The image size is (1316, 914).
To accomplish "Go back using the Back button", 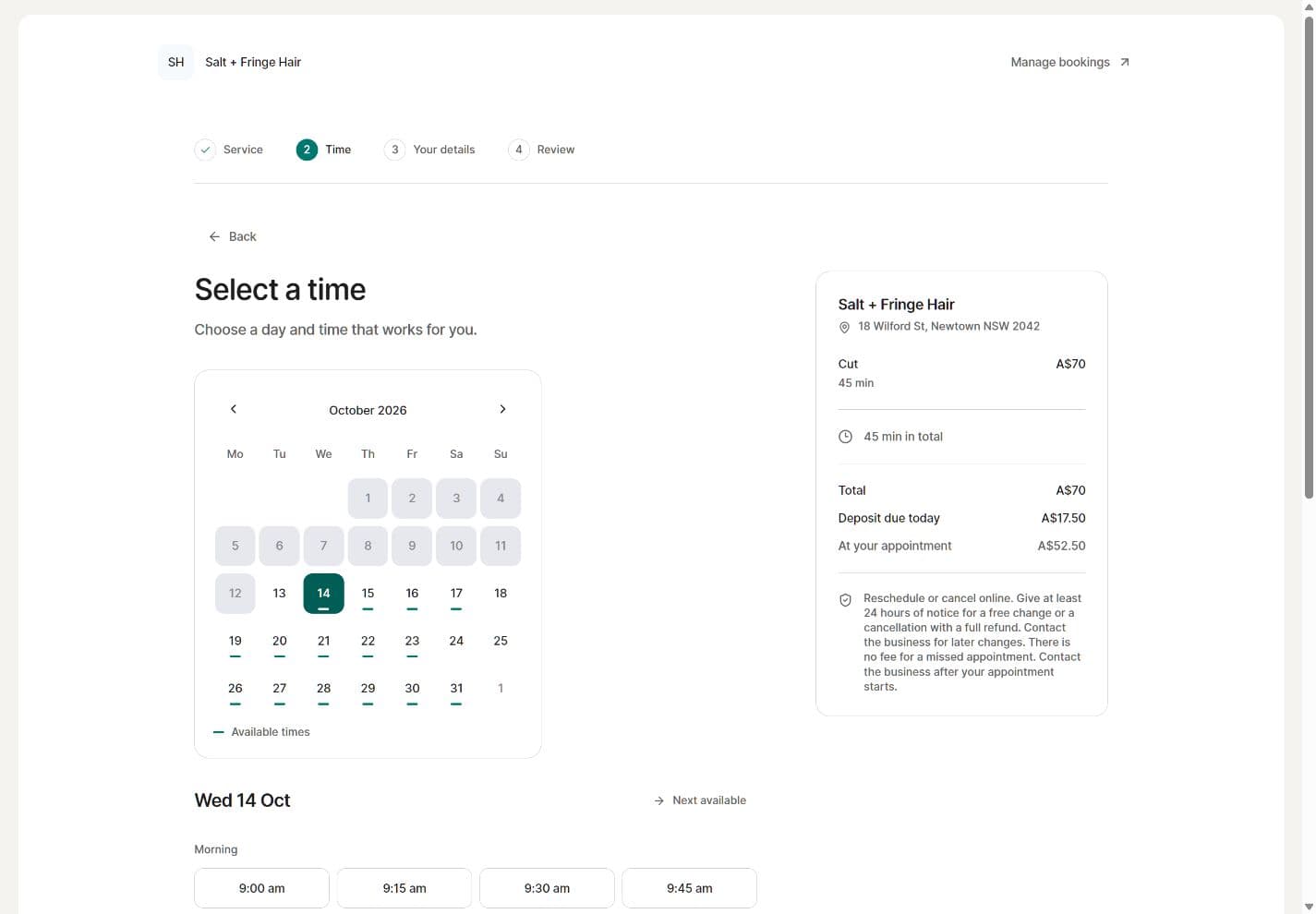I will pos(233,236).
